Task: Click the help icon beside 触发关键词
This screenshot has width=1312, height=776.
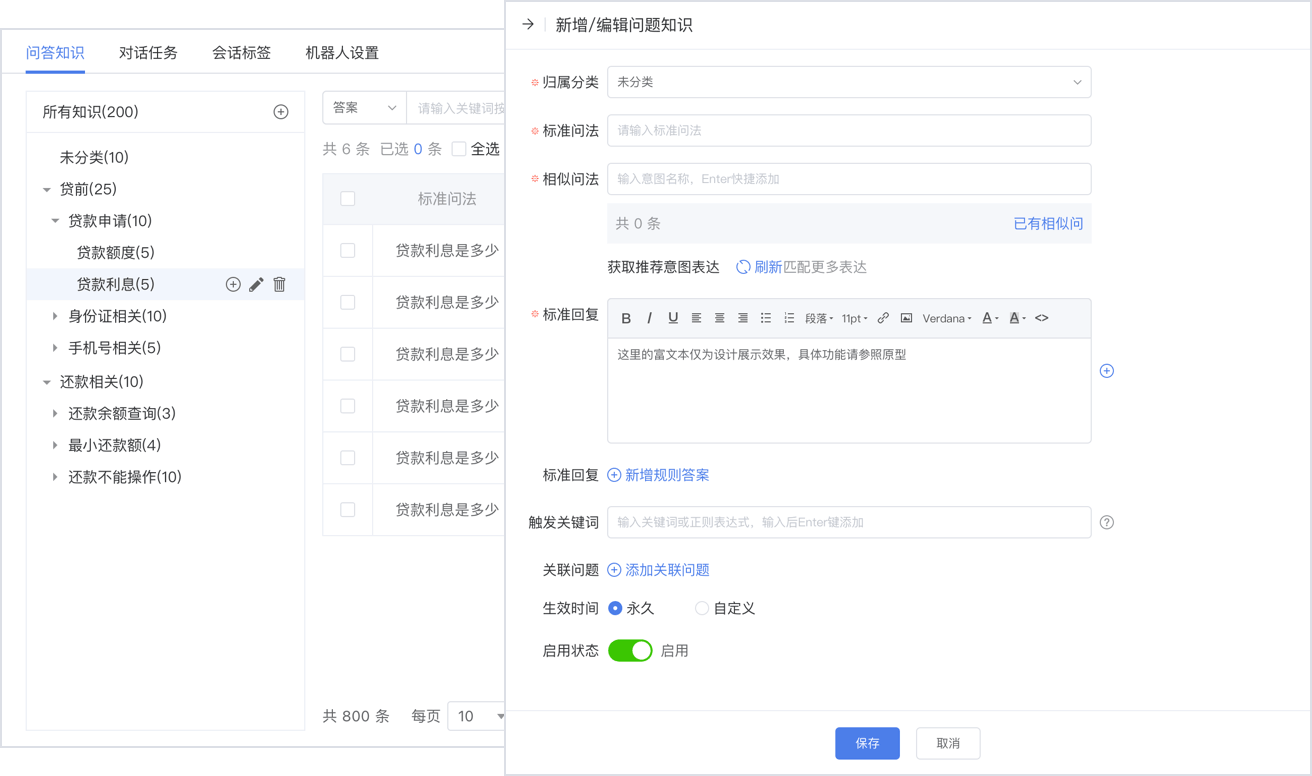Action: click(1107, 522)
